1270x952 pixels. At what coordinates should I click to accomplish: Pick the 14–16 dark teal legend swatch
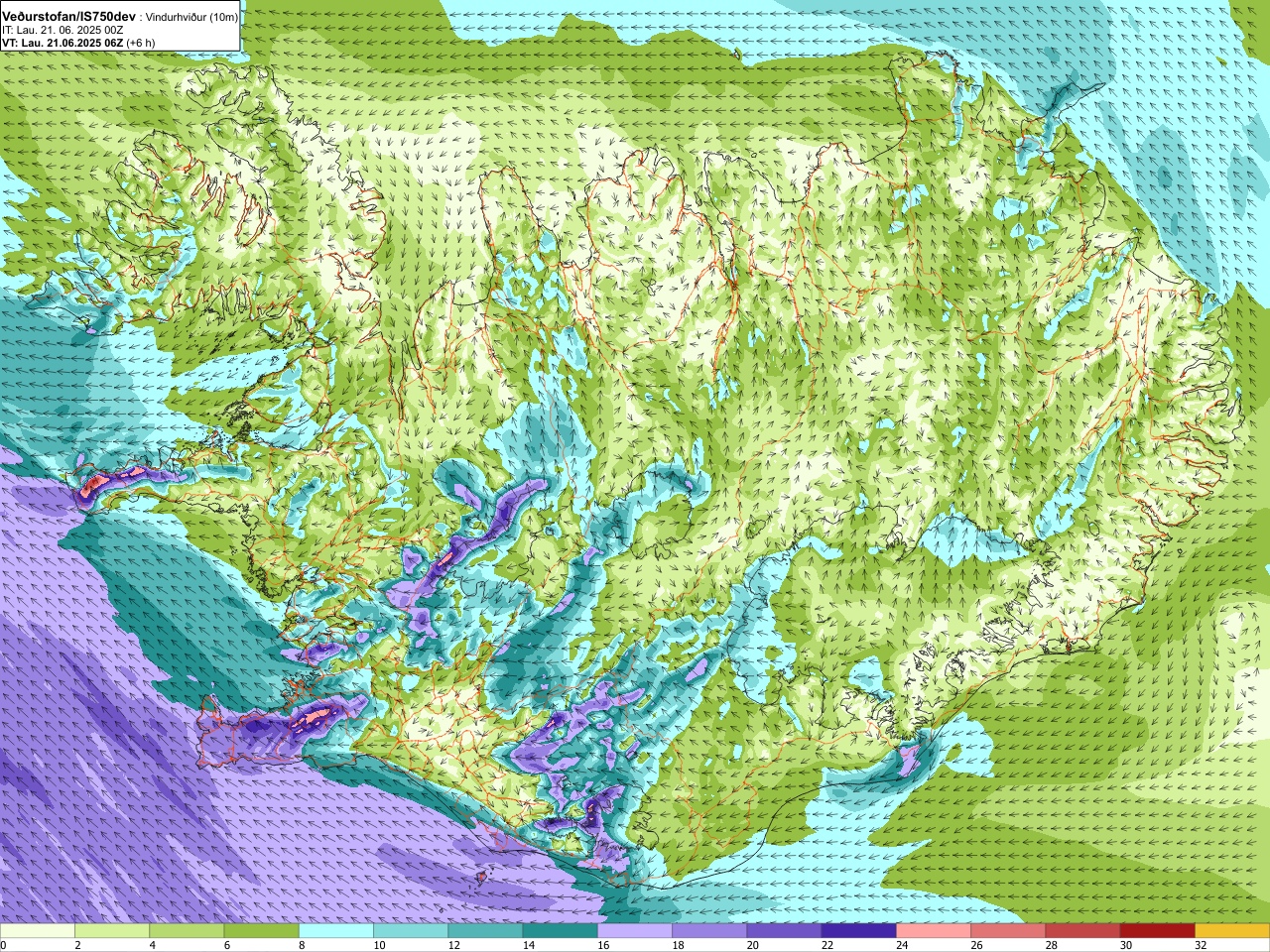tap(560, 931)
